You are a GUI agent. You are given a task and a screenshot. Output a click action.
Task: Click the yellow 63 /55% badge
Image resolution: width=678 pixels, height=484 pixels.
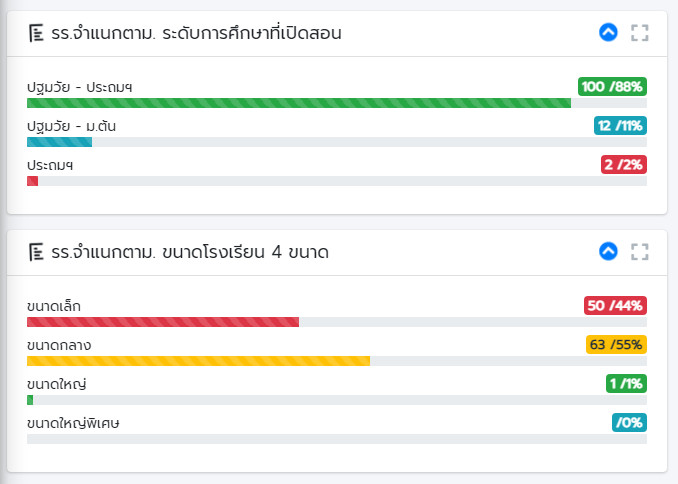point(616,344)
